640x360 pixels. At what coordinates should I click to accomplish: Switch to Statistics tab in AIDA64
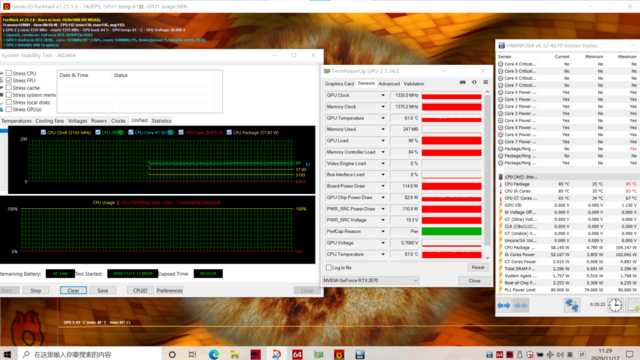pos(162,121)
